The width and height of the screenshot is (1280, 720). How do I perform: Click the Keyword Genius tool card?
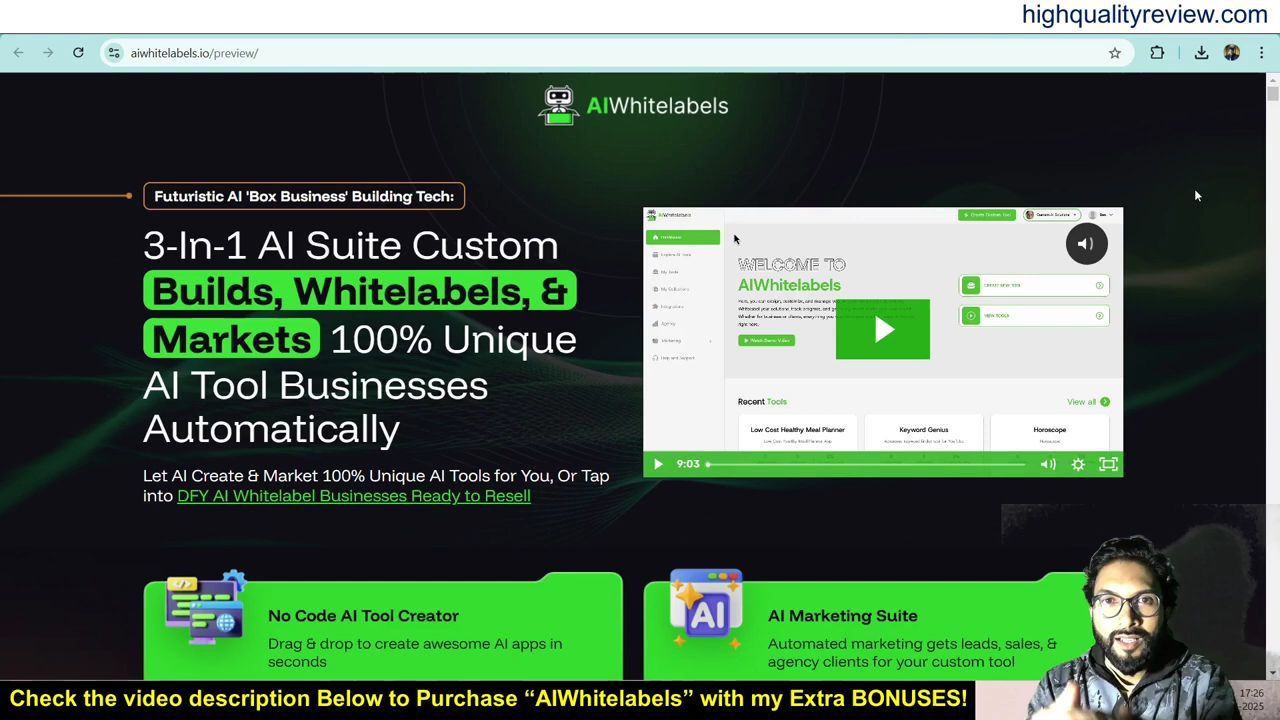(x=923, y=434)
